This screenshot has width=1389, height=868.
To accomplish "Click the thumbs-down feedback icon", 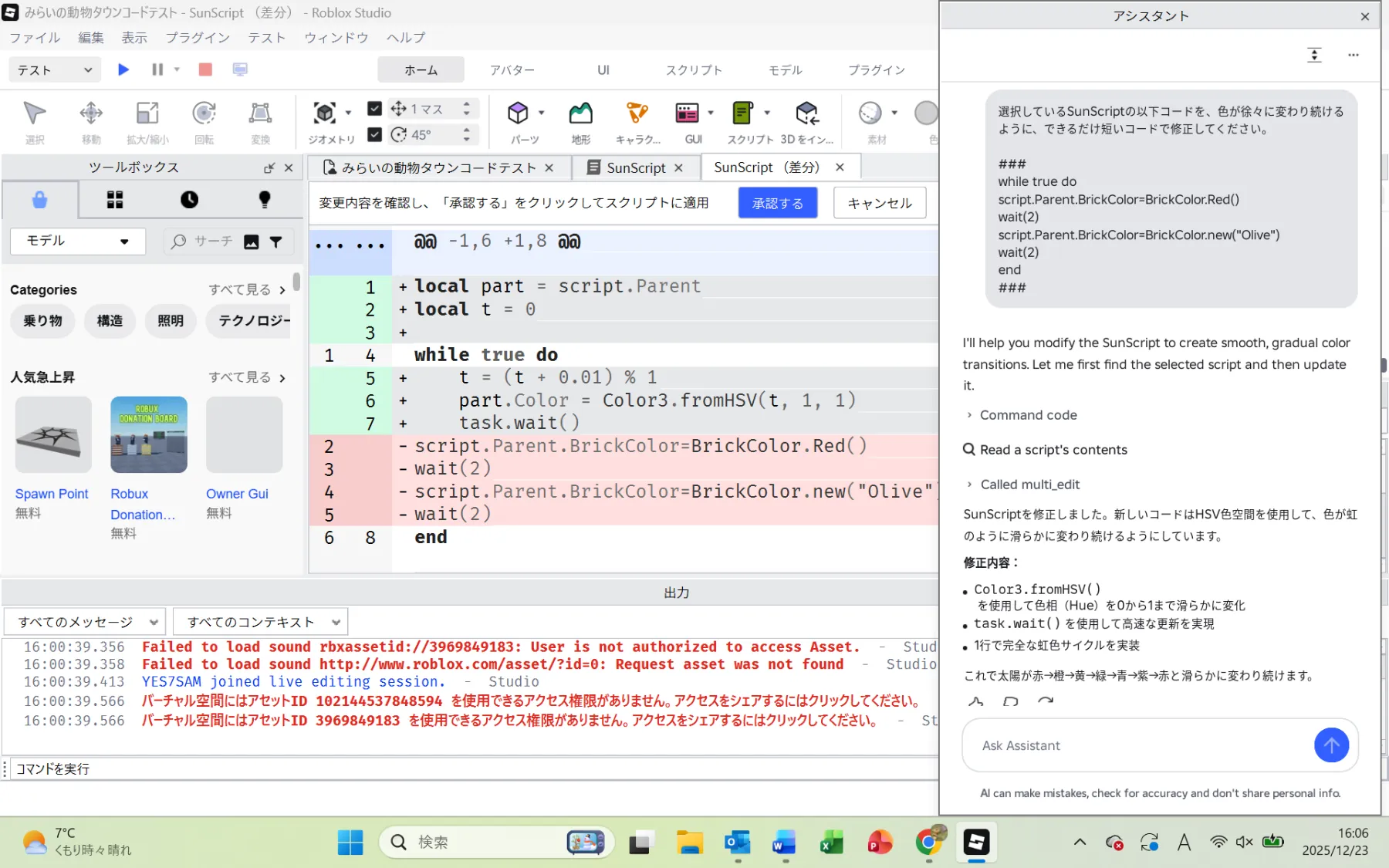I will click(x=1010, y=701).
